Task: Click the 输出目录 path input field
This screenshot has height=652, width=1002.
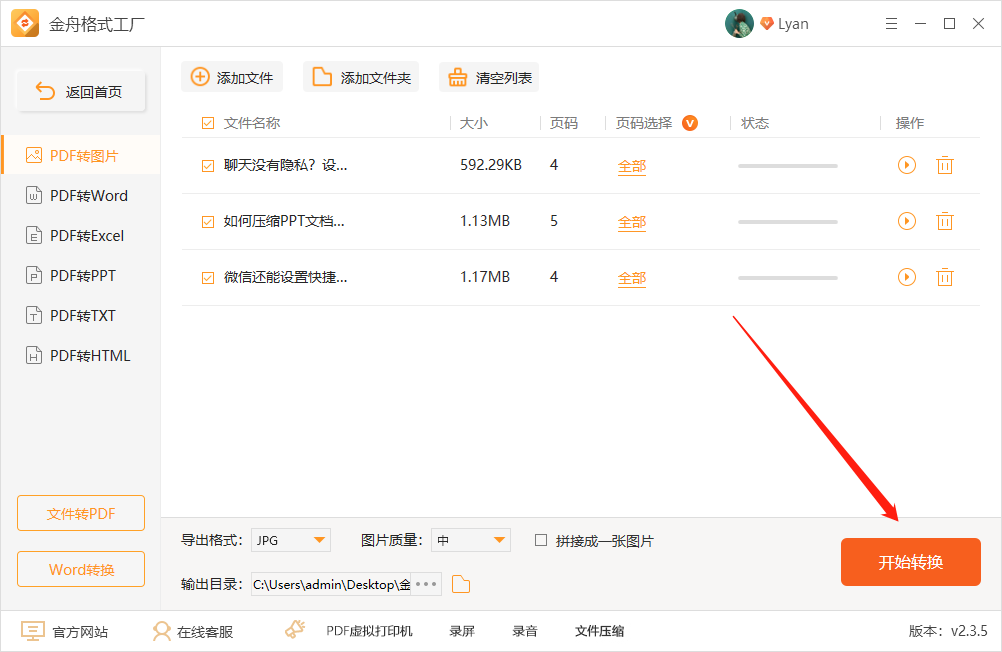Action: (331, 584)
